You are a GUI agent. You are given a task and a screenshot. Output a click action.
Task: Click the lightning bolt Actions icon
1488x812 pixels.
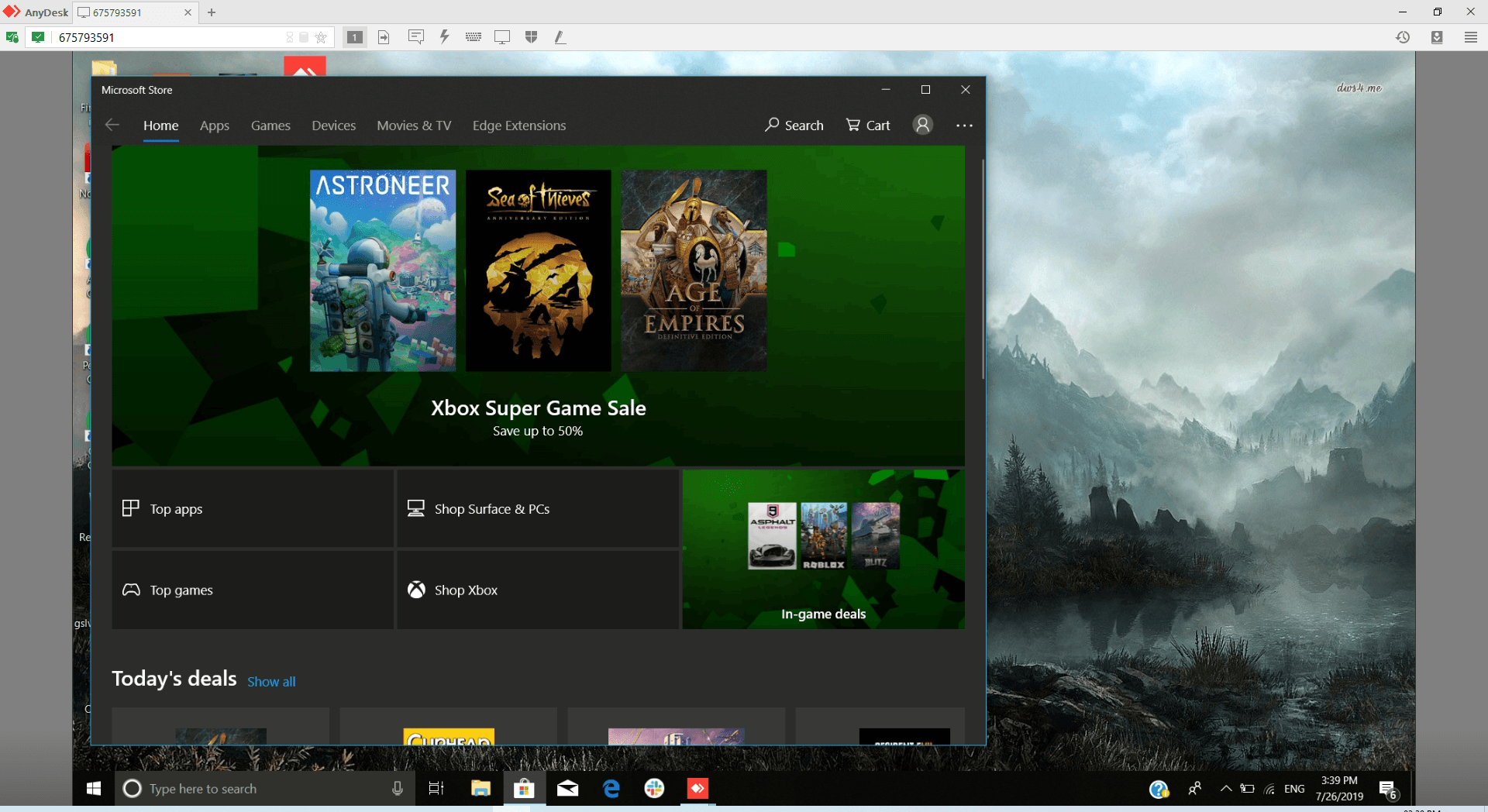[x=444, y=37]
